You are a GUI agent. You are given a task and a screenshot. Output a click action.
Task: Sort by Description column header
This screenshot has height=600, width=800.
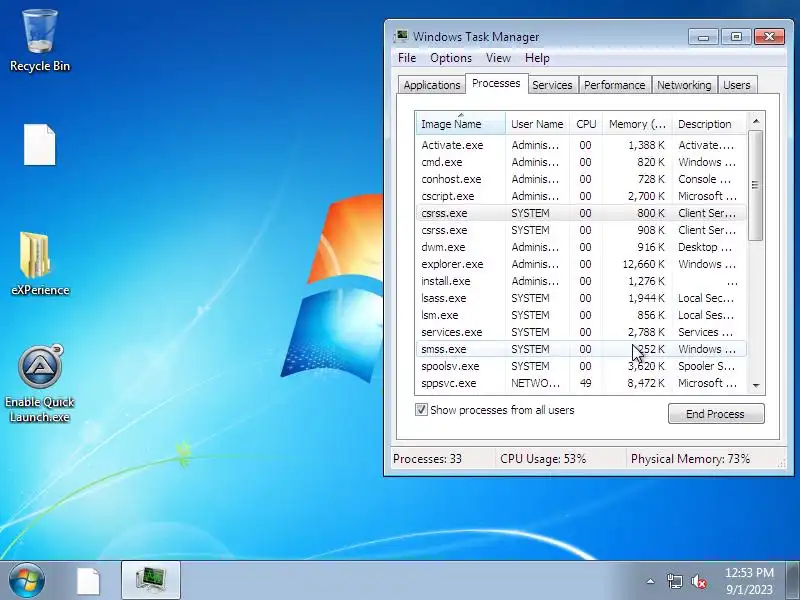click(709, 124)
